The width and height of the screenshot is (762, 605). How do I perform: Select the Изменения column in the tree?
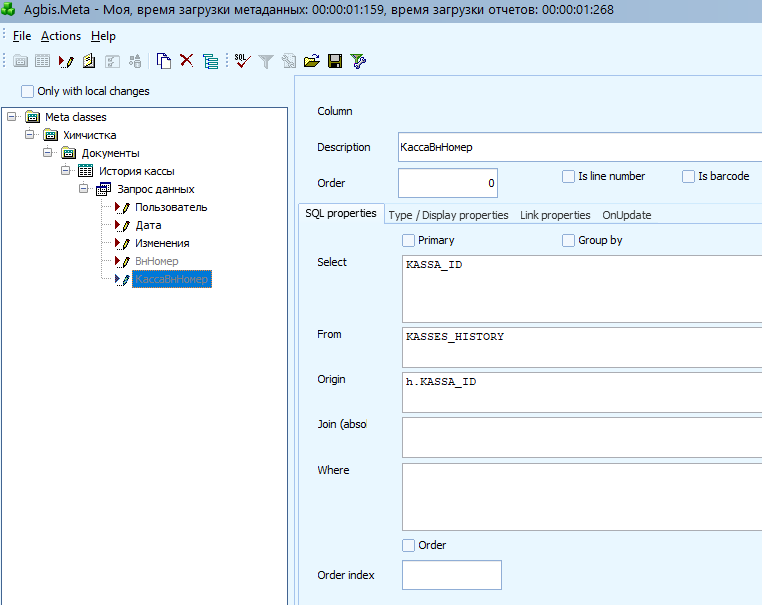(x=162, y=243)
